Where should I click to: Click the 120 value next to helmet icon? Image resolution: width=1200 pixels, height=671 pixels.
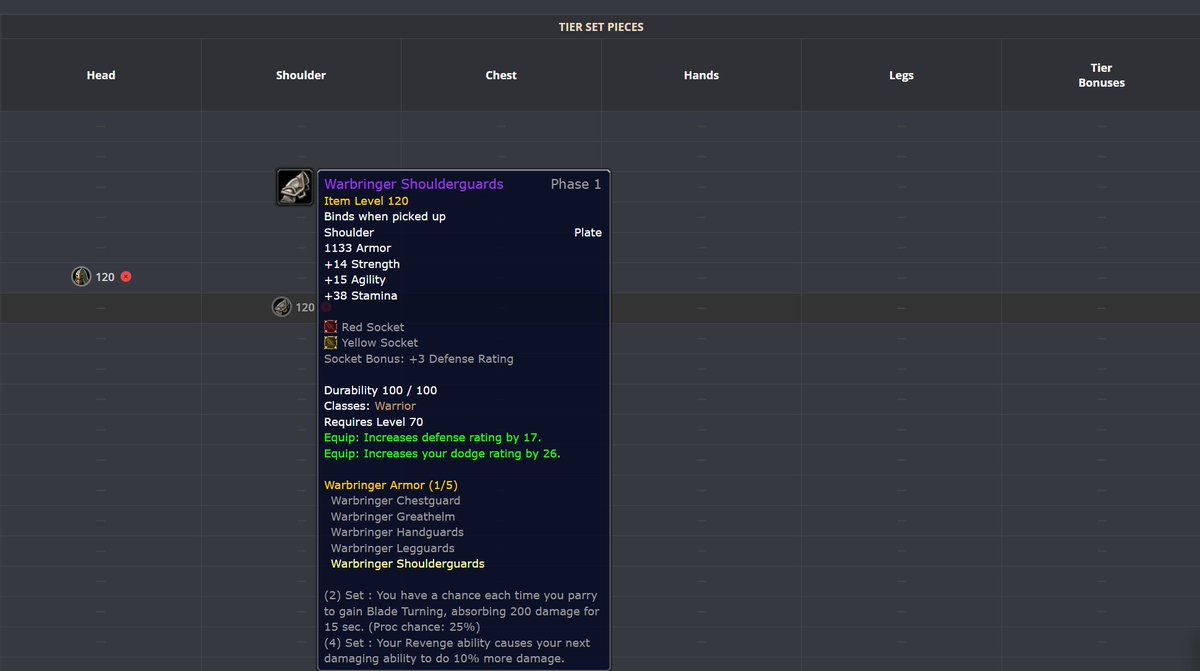click(x=105, y=277)
